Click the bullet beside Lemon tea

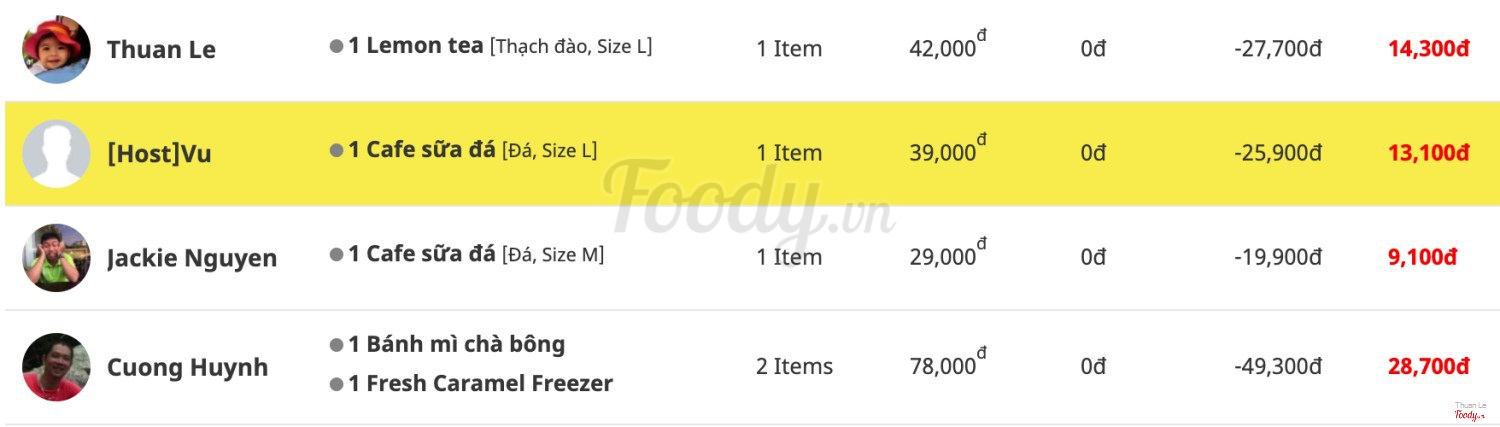click(337, 47)
